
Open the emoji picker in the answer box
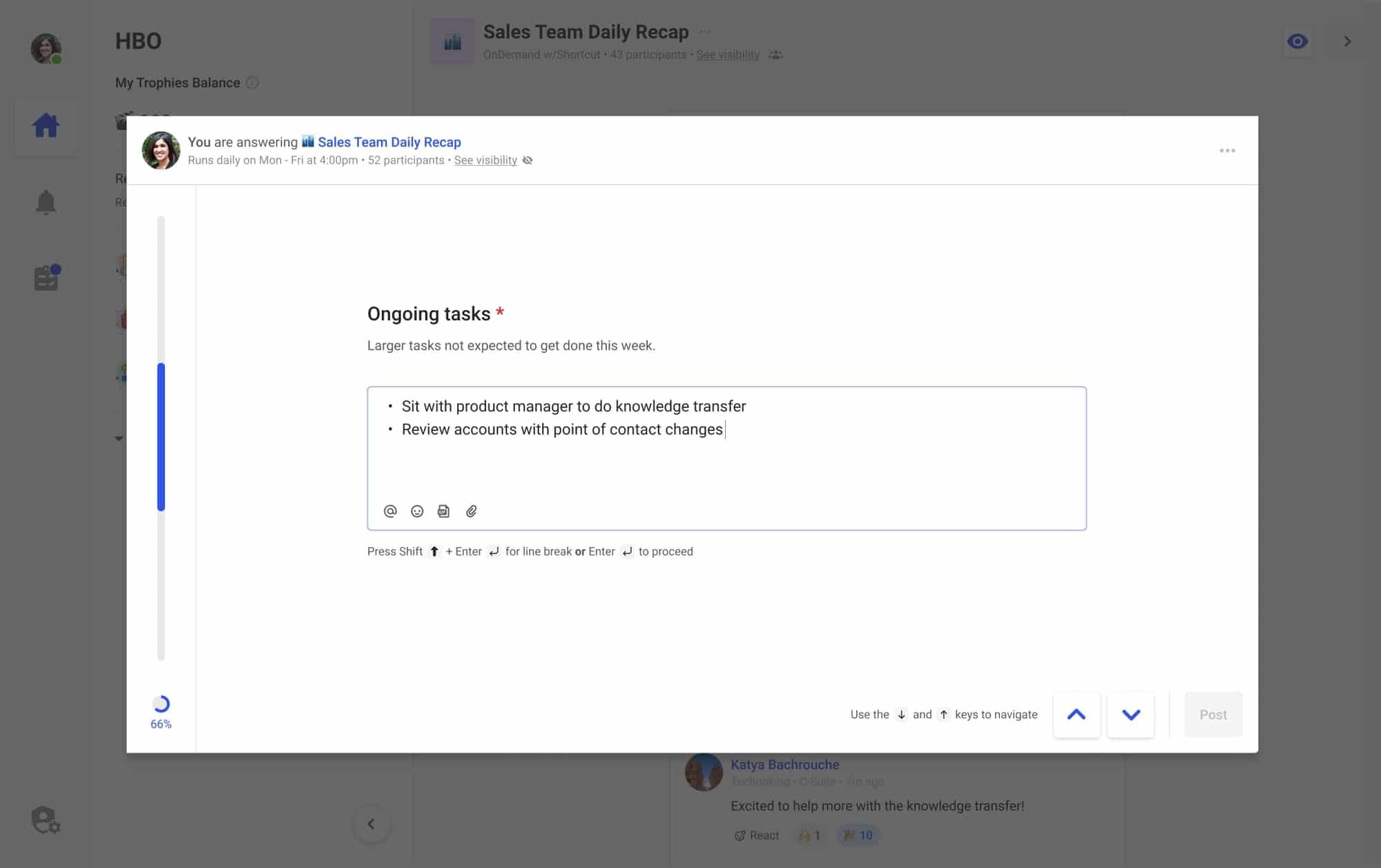click(x=417, y=511)
